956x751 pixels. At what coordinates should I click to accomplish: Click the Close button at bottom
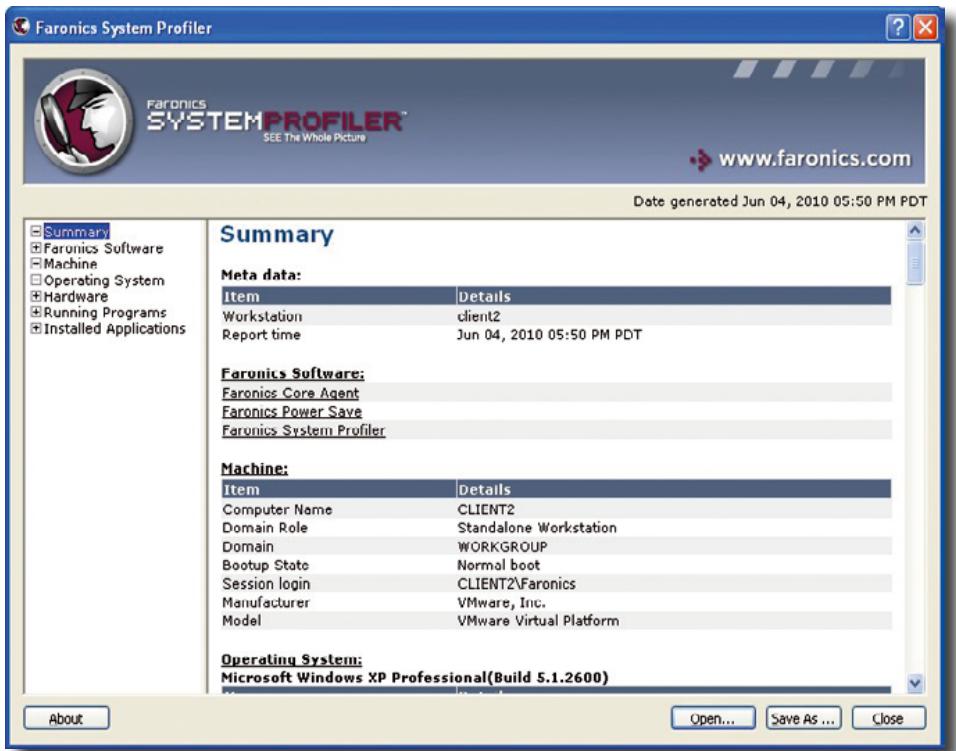click(x=888, y=719)
